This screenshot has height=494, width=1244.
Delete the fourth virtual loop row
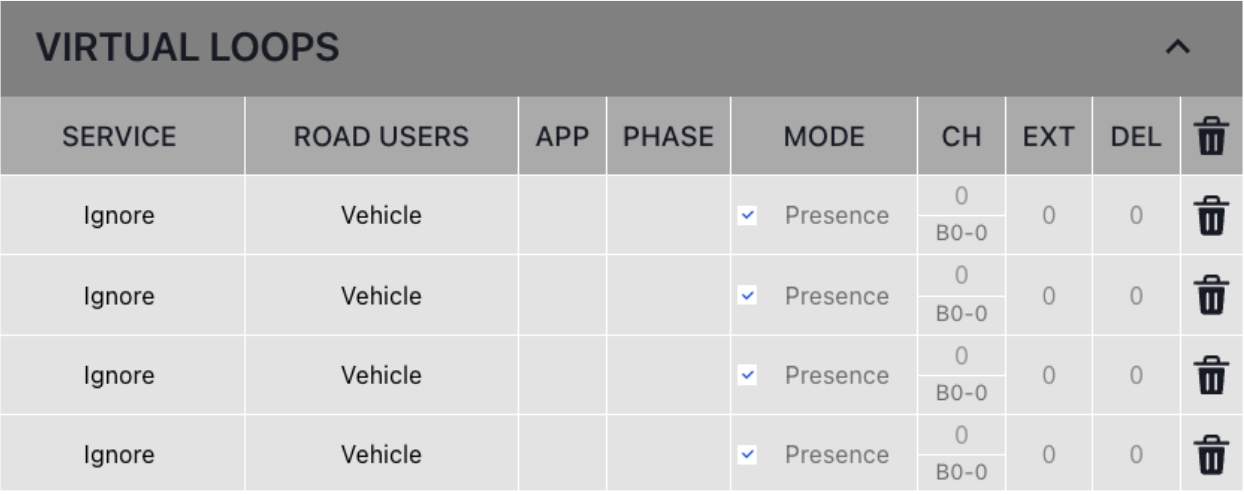[1211, 455]
